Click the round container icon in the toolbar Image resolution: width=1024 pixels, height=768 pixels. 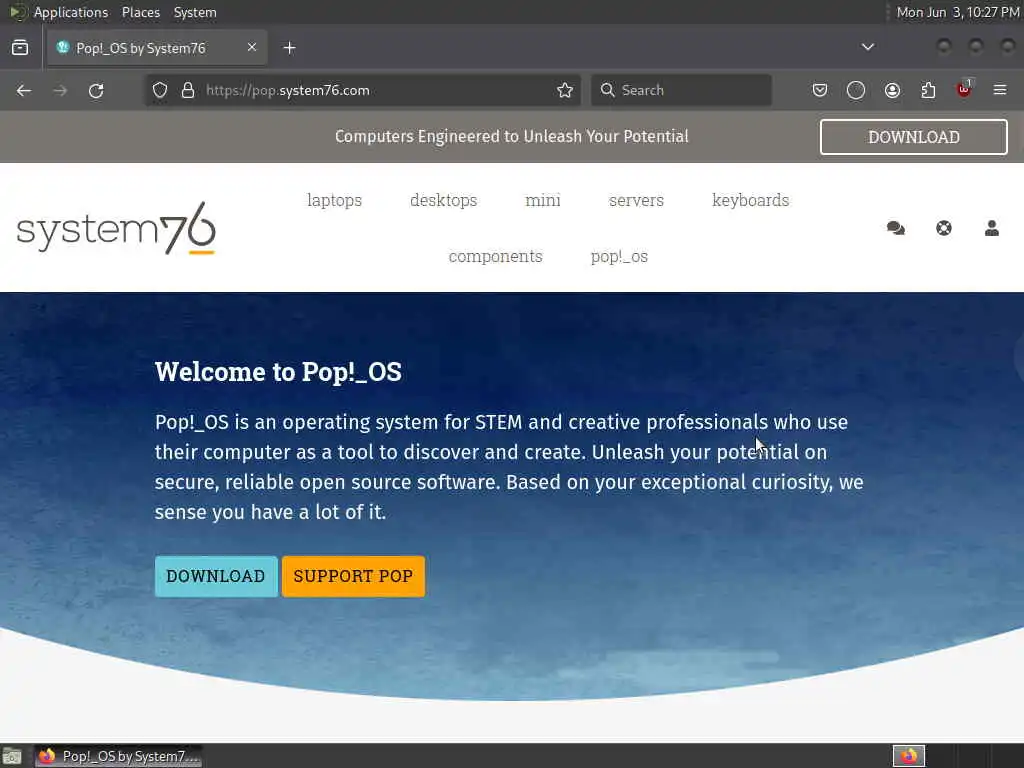pos(856,90)
